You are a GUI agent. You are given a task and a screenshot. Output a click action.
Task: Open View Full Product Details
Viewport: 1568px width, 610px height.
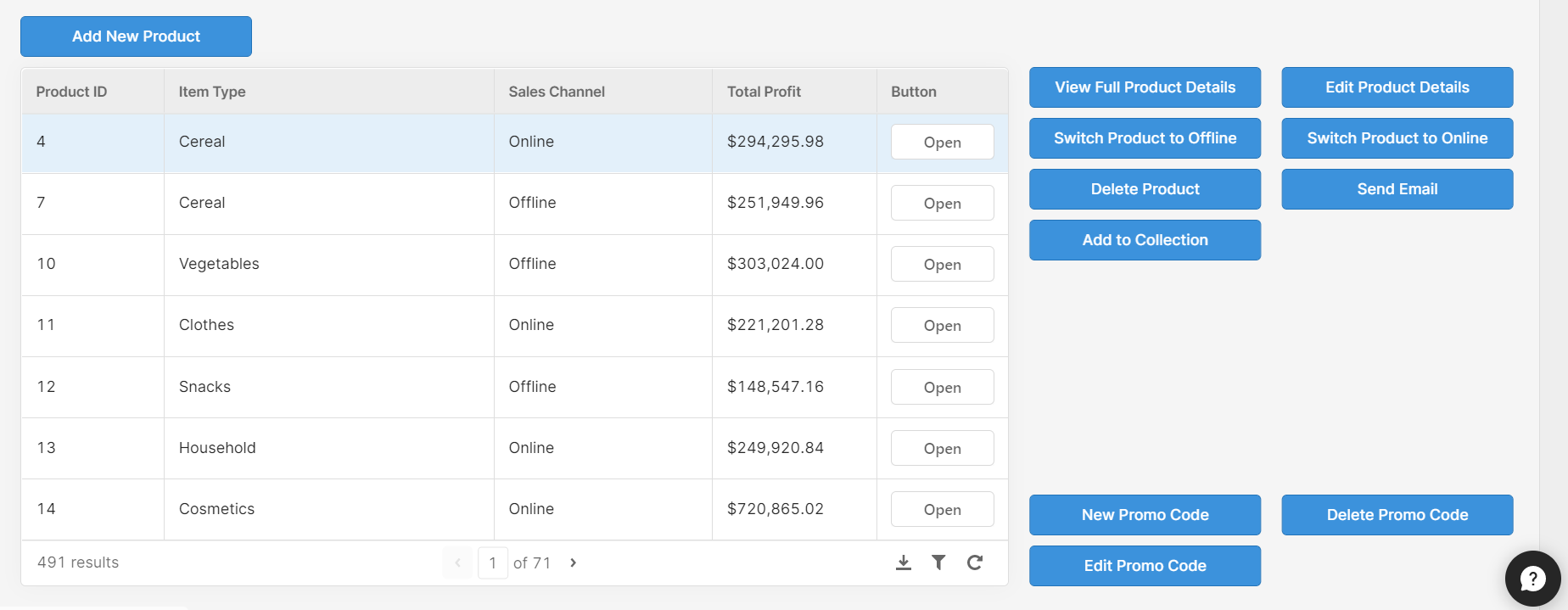(1145, 87)
